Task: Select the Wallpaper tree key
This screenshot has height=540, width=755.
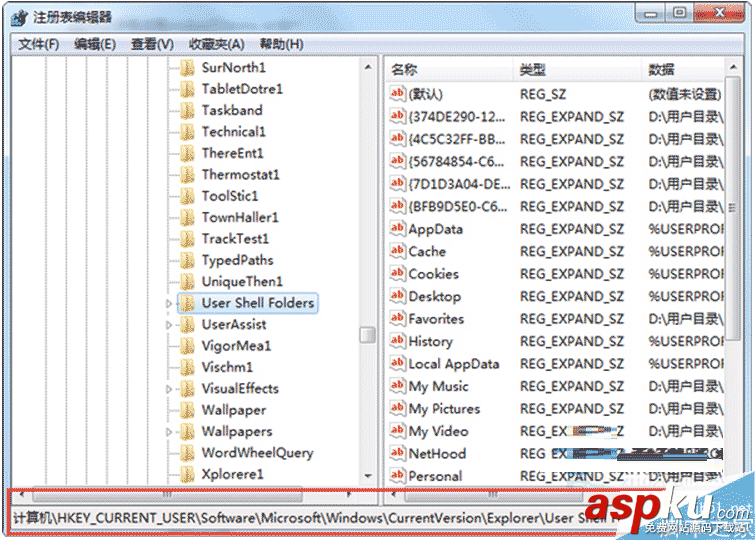Action: [234, 410]
